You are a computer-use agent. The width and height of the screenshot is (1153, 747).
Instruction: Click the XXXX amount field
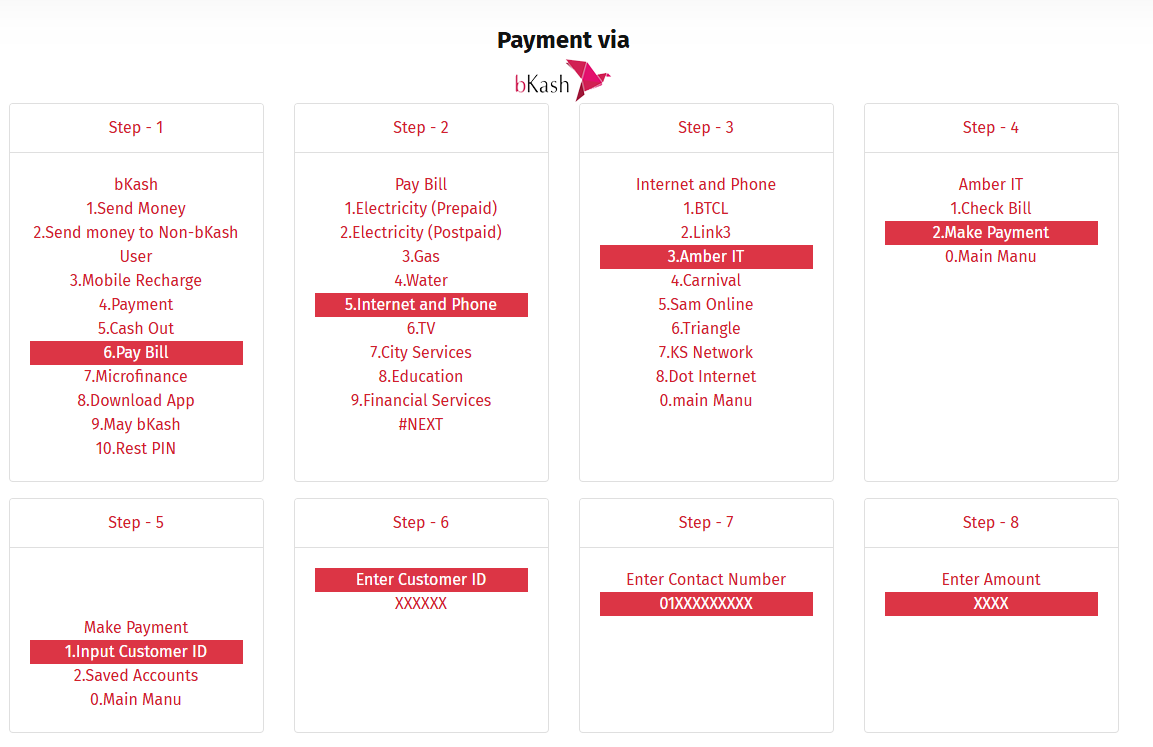(991, 604)
